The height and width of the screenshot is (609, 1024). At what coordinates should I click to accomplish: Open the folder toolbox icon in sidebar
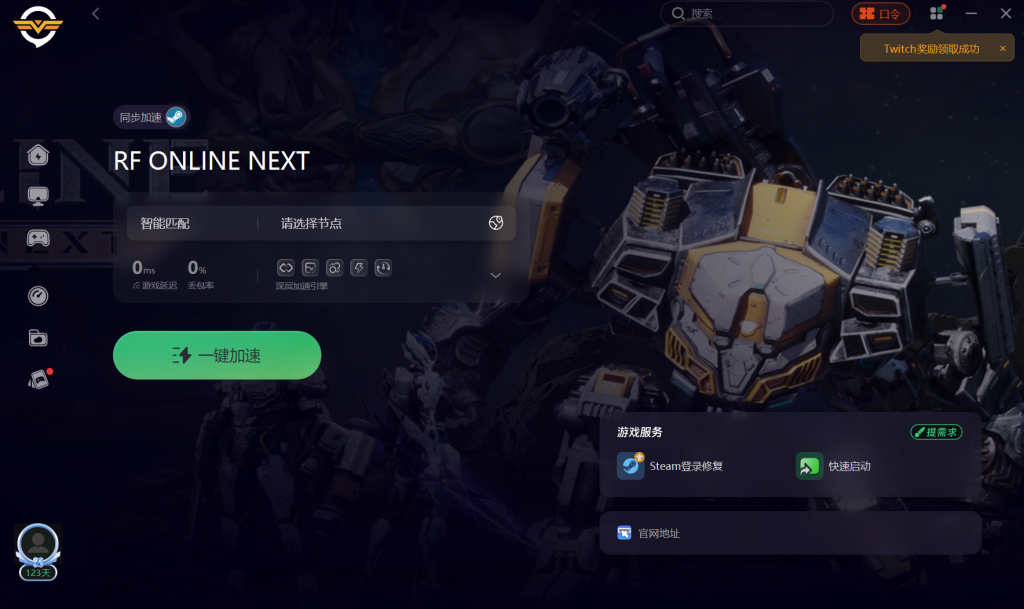click(x=38, y=337)
